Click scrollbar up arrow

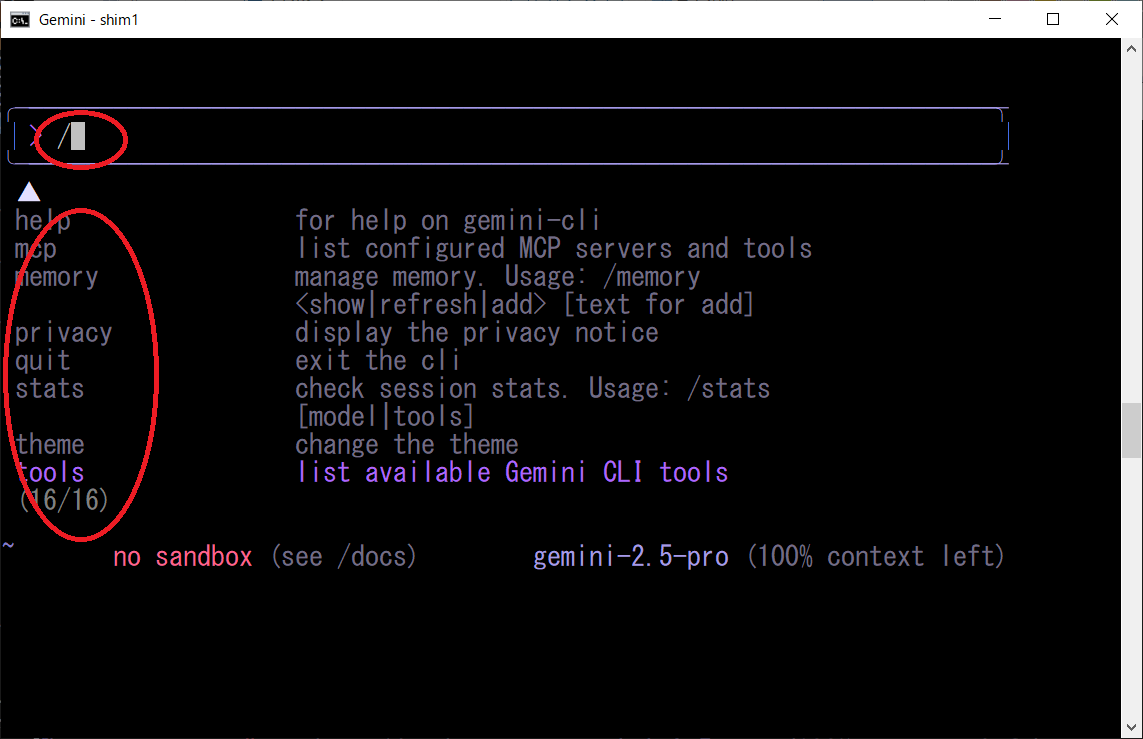tap(1131, 49)
